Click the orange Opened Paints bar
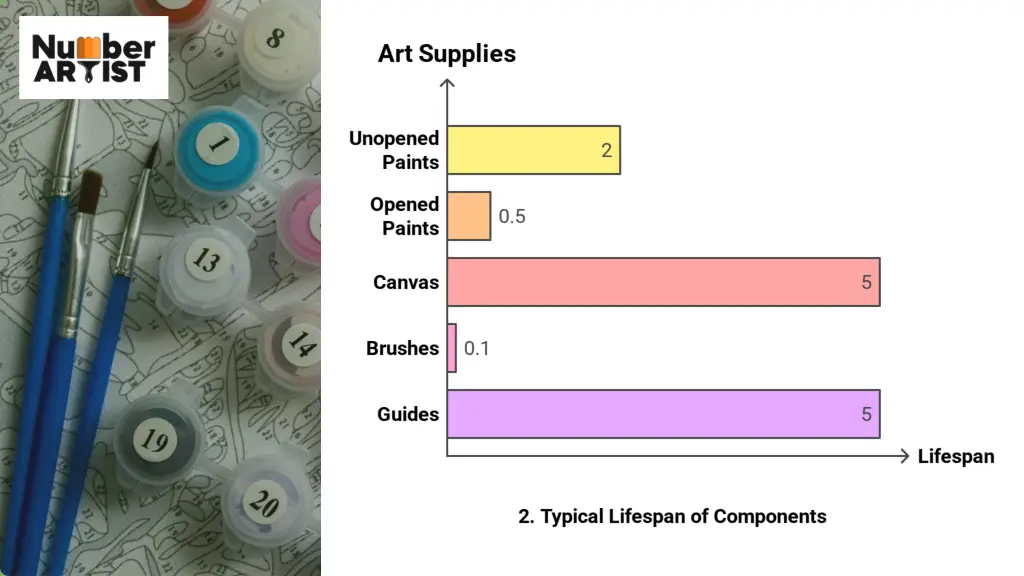The image size is (1024, 576). (468, 216)
